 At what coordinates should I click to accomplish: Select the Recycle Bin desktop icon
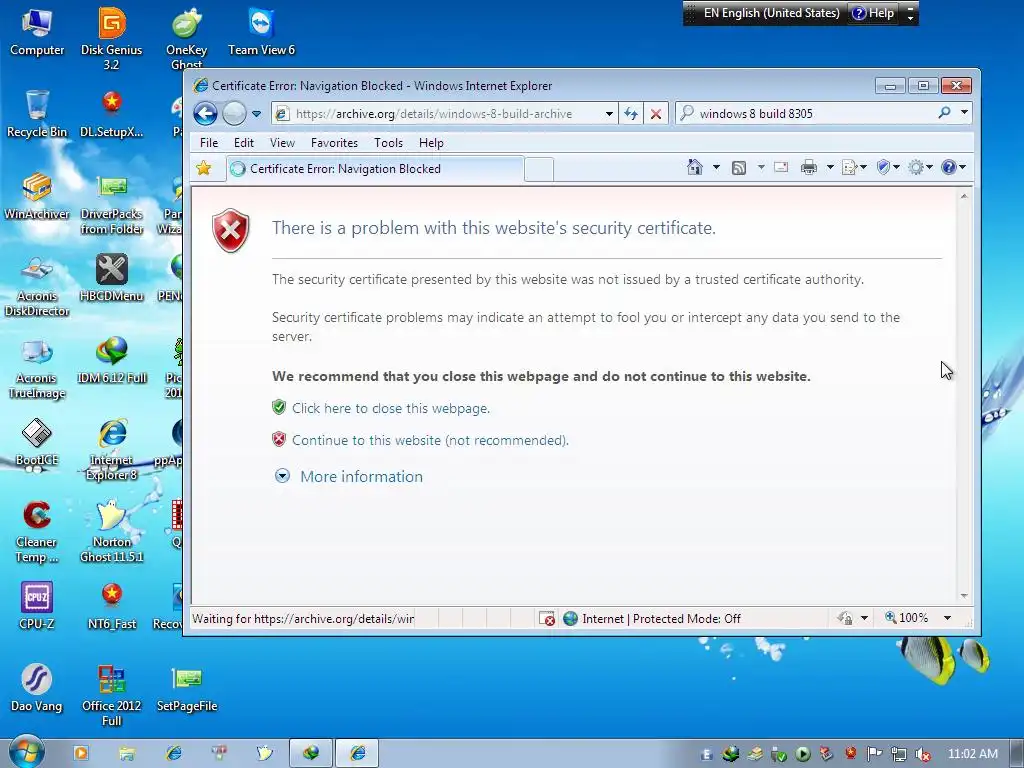tap(37, 114)
